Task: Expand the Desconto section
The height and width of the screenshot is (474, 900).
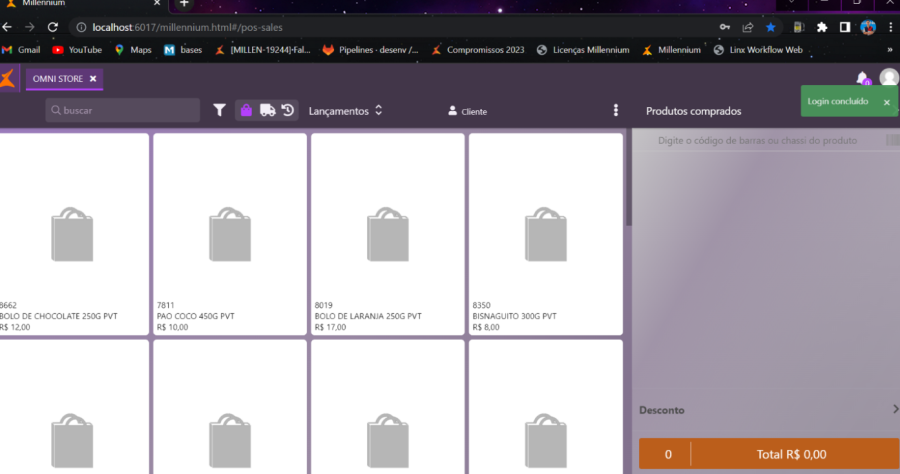Action: [x=768, y=410]
